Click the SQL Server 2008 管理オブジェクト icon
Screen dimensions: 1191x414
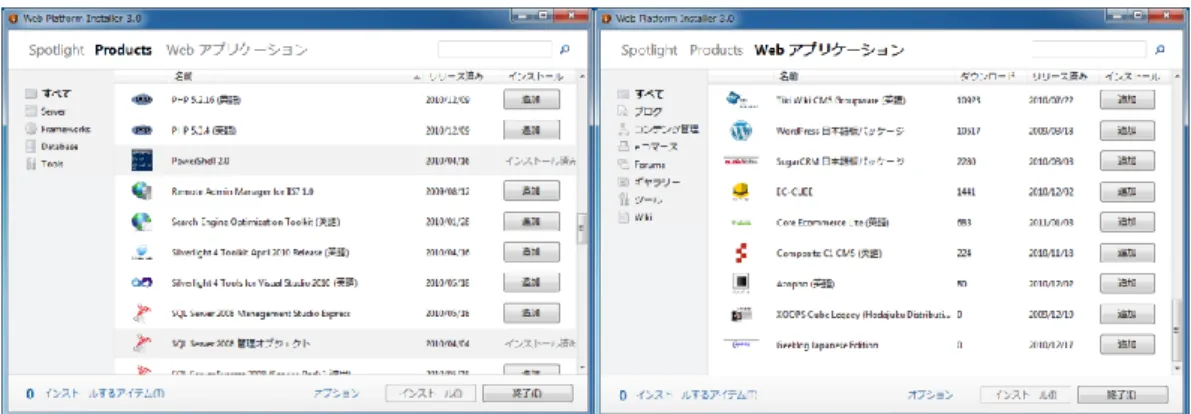[x=142, y=343]
